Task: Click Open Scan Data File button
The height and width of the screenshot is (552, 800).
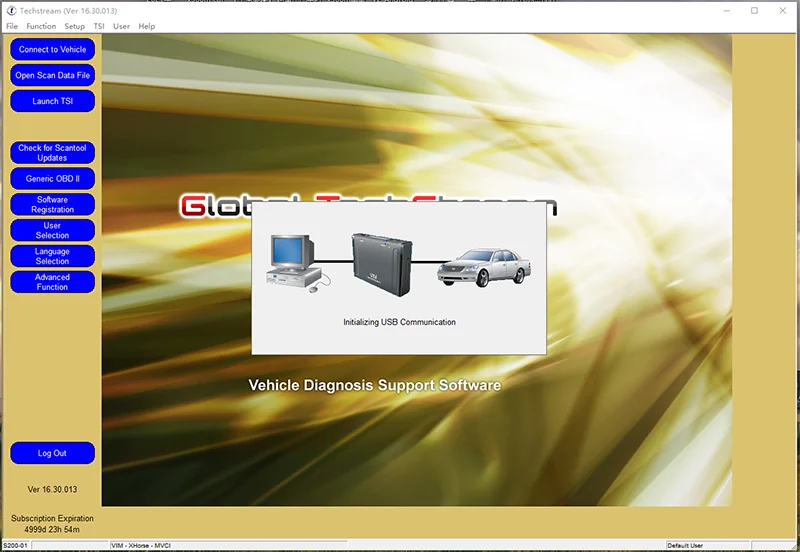Action: point(53,76)
